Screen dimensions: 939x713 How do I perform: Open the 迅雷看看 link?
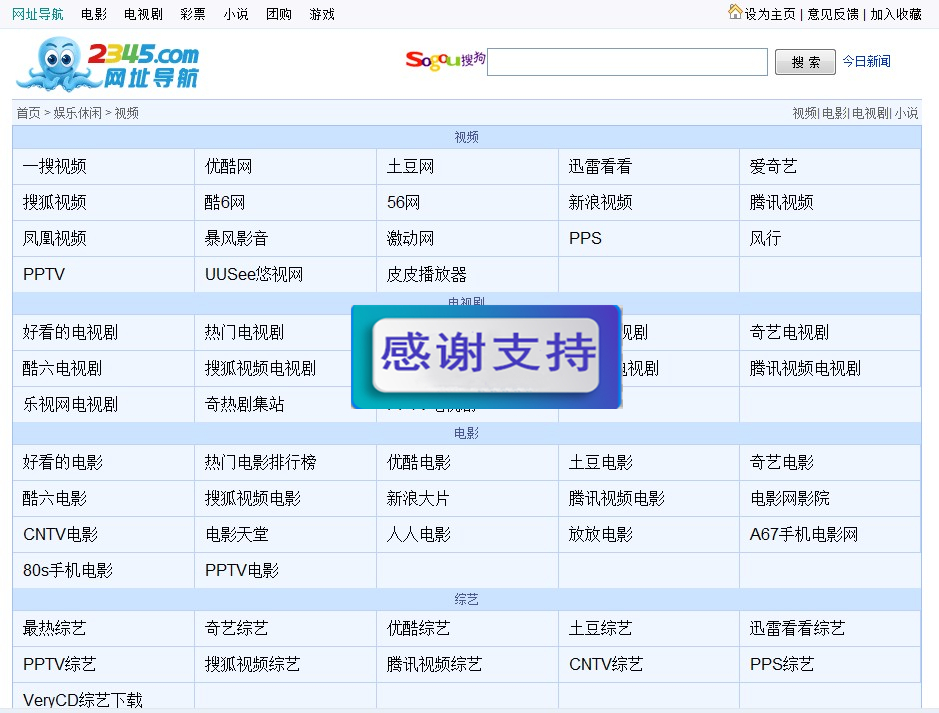click(600, 166)
